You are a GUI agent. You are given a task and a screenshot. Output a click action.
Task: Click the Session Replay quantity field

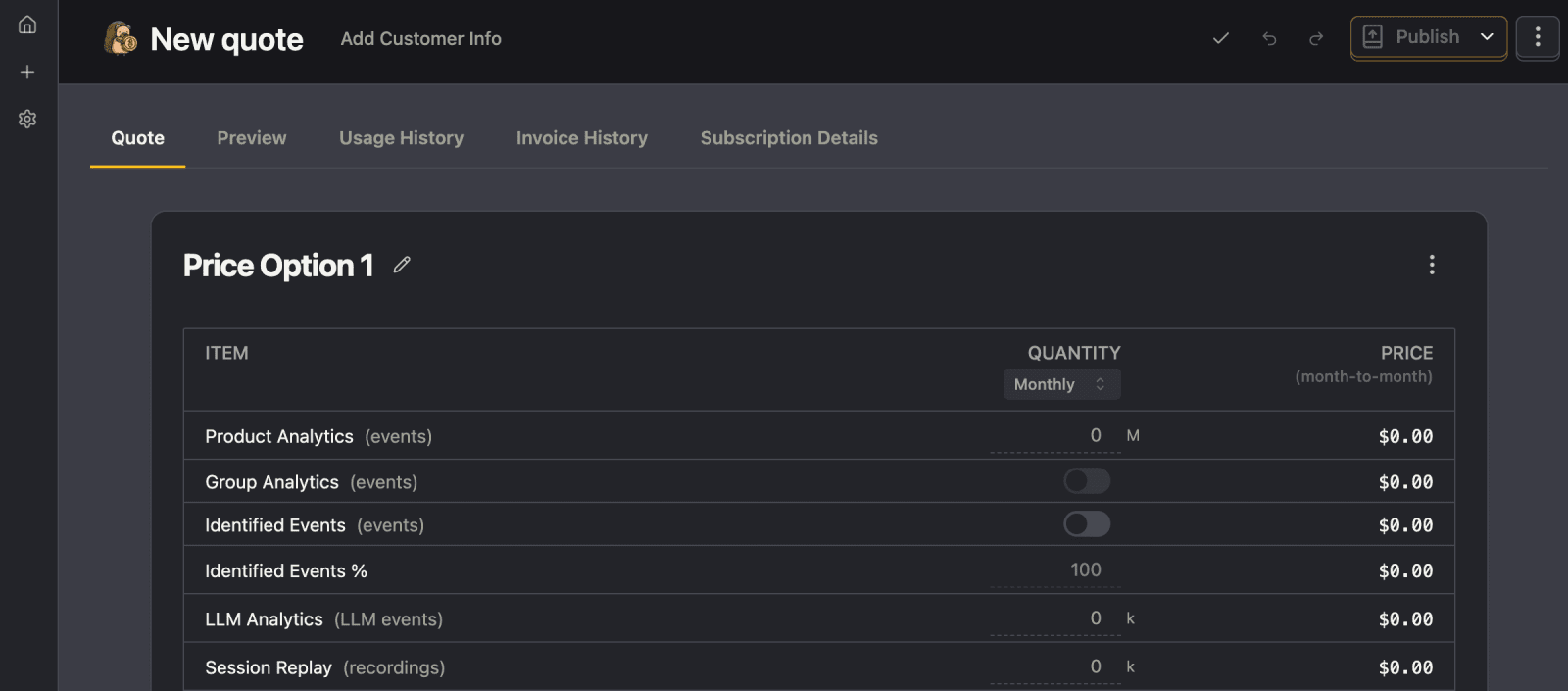[1054, 667]
